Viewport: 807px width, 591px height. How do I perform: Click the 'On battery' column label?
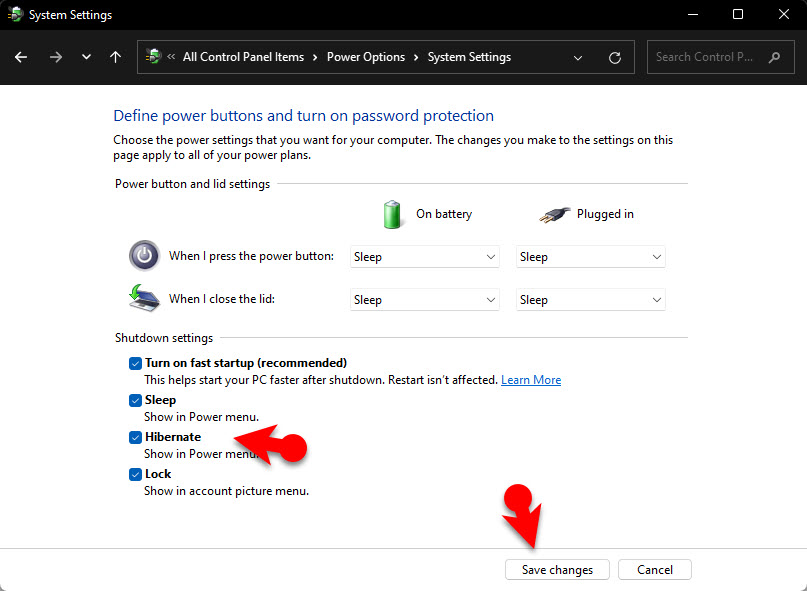tap(444, 214)
